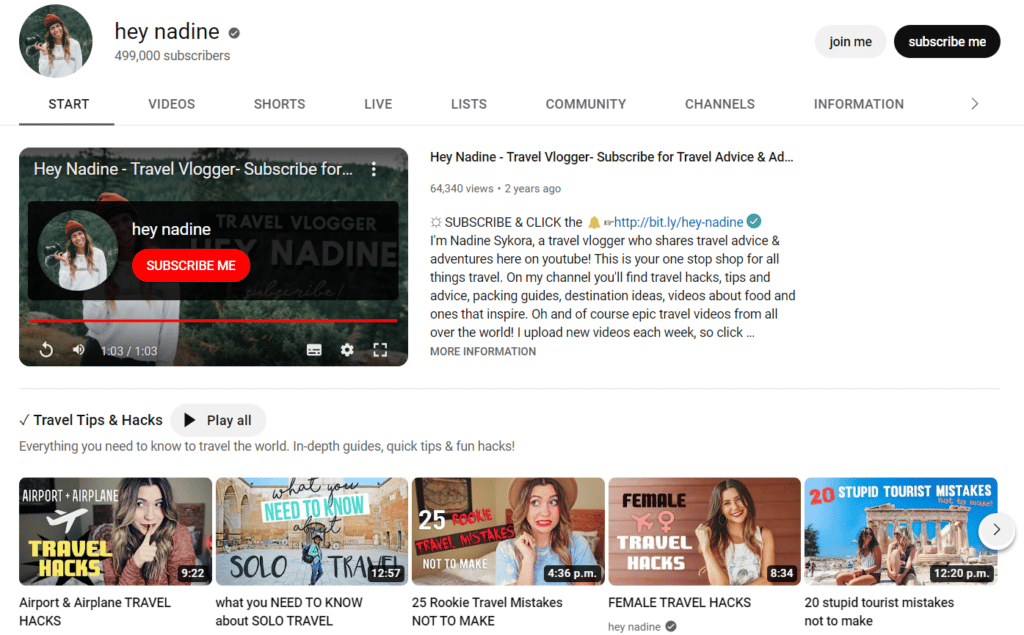Mute the trailer video volume

(x=78, y=350)
